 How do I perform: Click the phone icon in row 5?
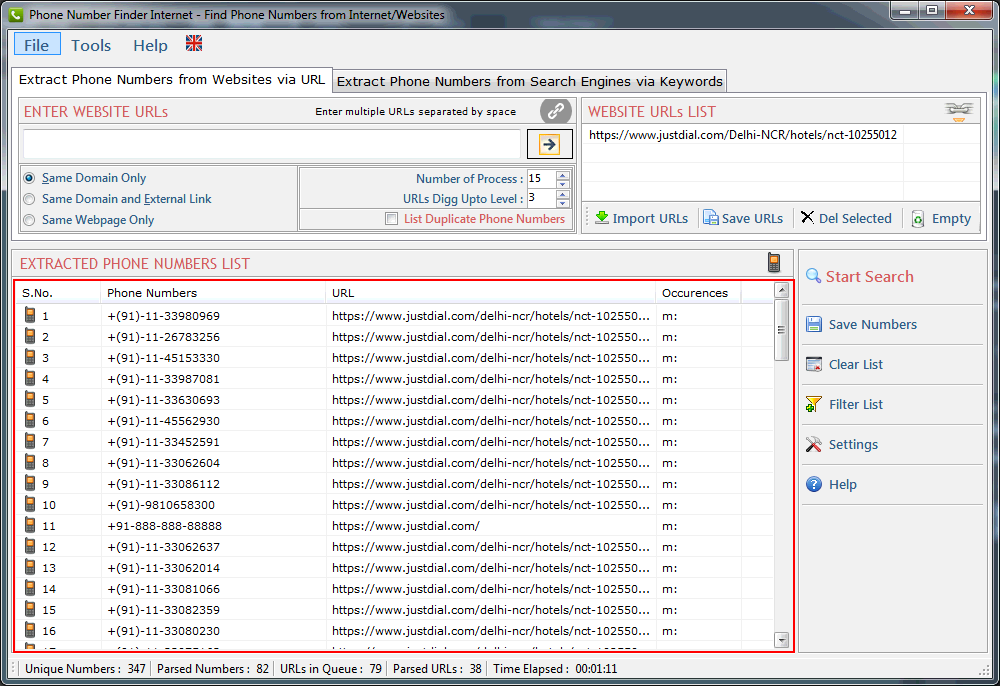click(x=30, y=399)
